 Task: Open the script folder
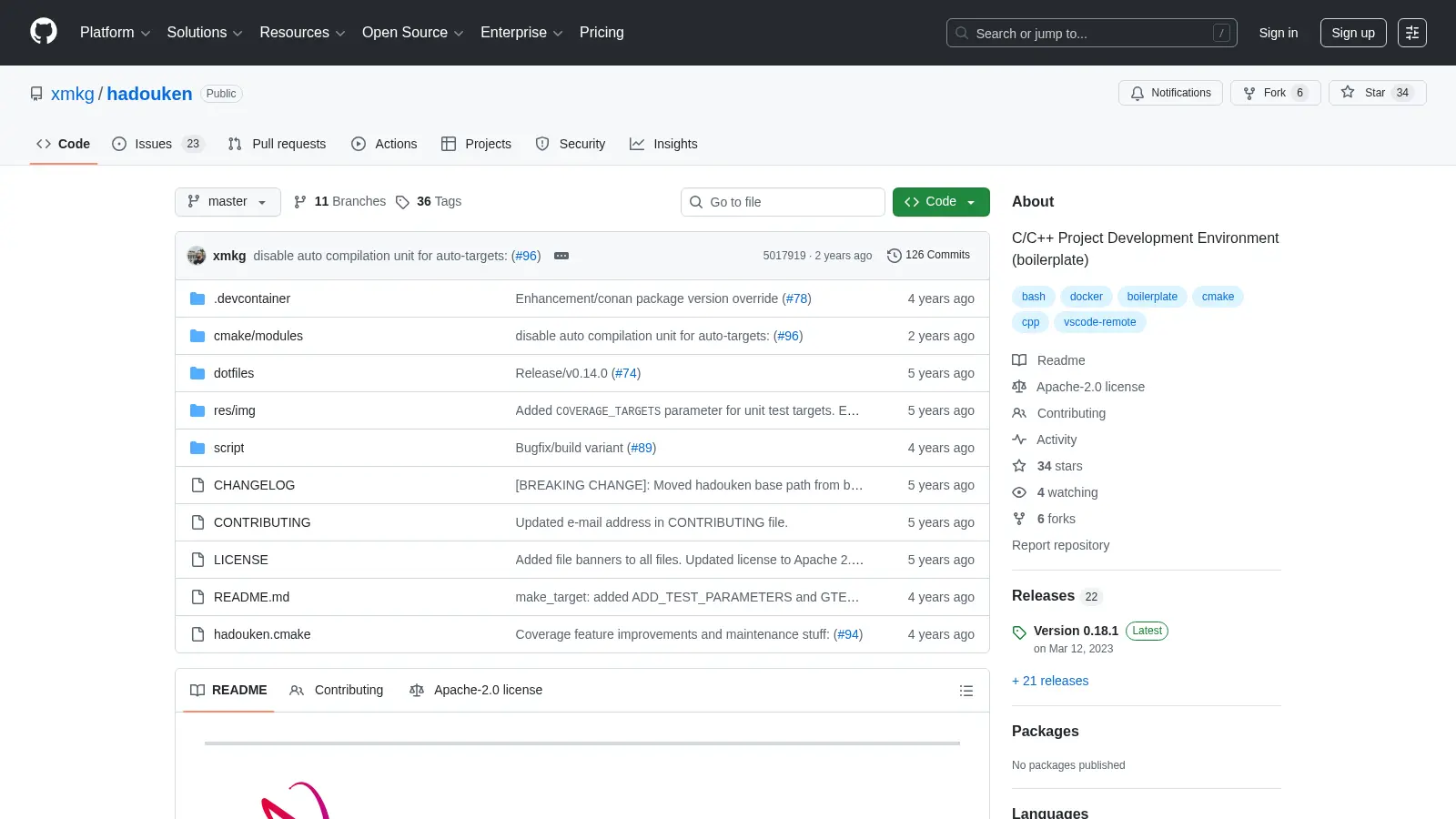coord(228,448)
